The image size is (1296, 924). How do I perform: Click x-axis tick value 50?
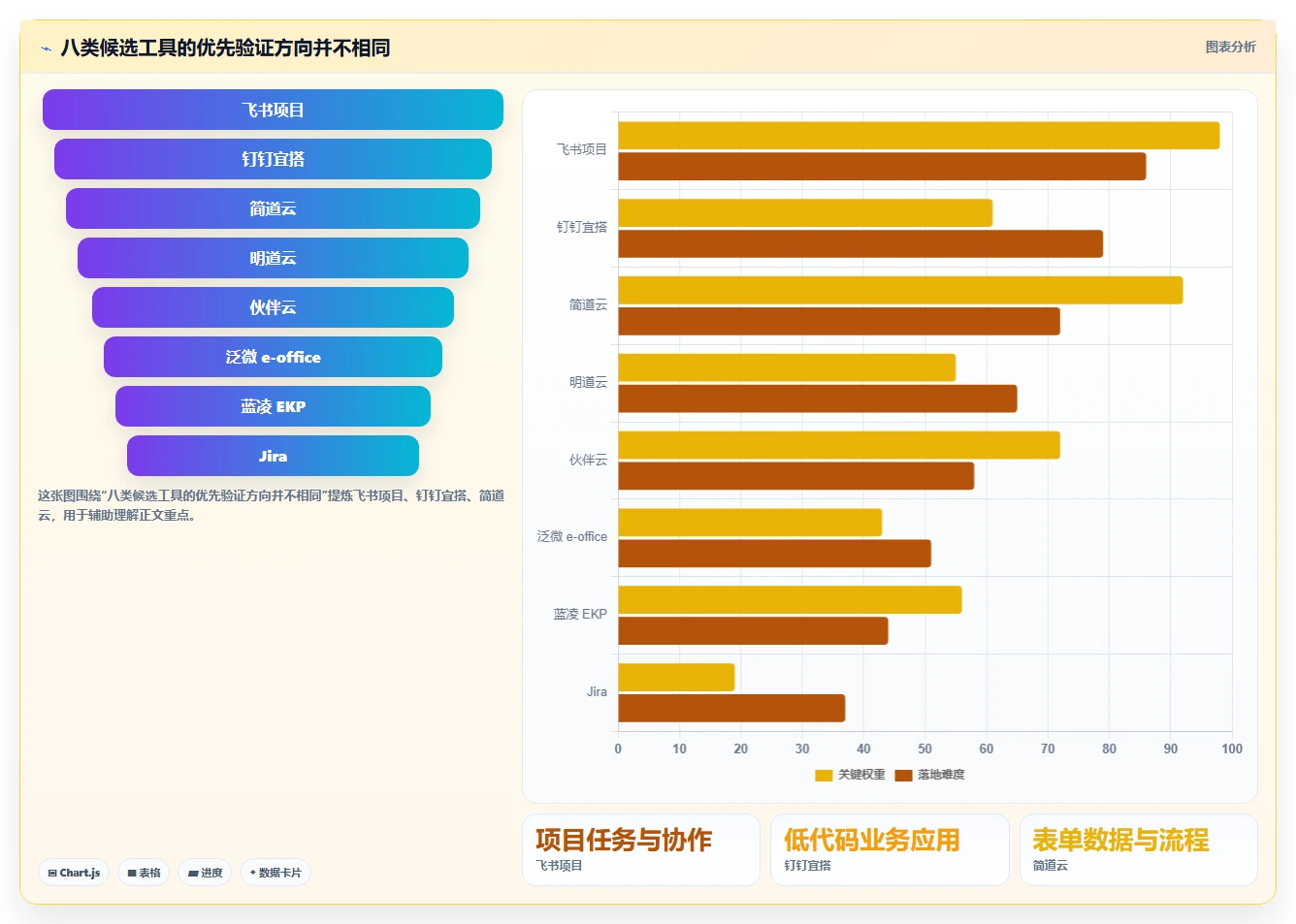click(x=924, y=749)
